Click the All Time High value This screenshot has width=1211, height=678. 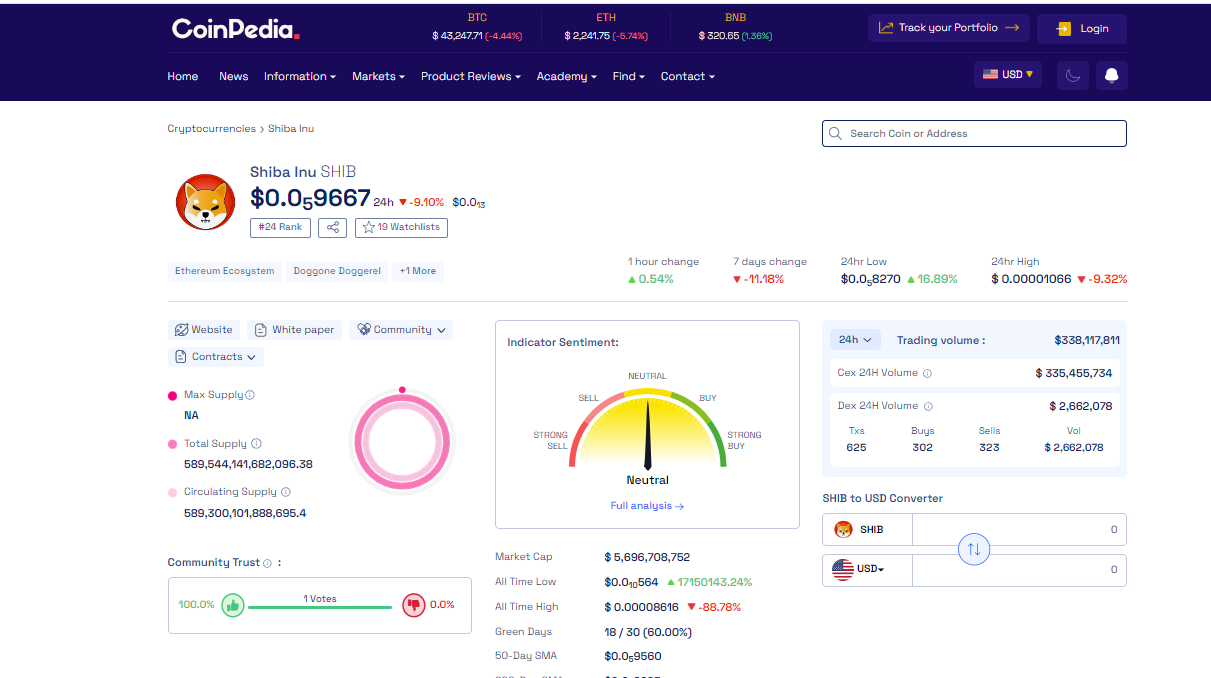[x=641, y=607]
